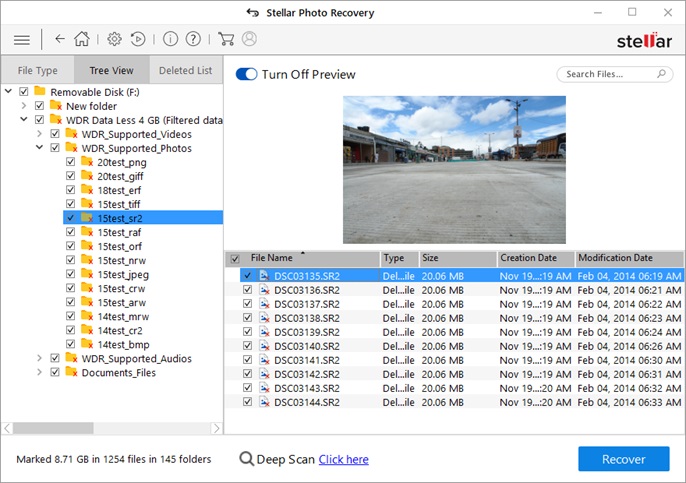The height and width of the screenshot is (483, 686).
Task: Uncheck the 15test_orf checkbox
Action: click(70, 245)
